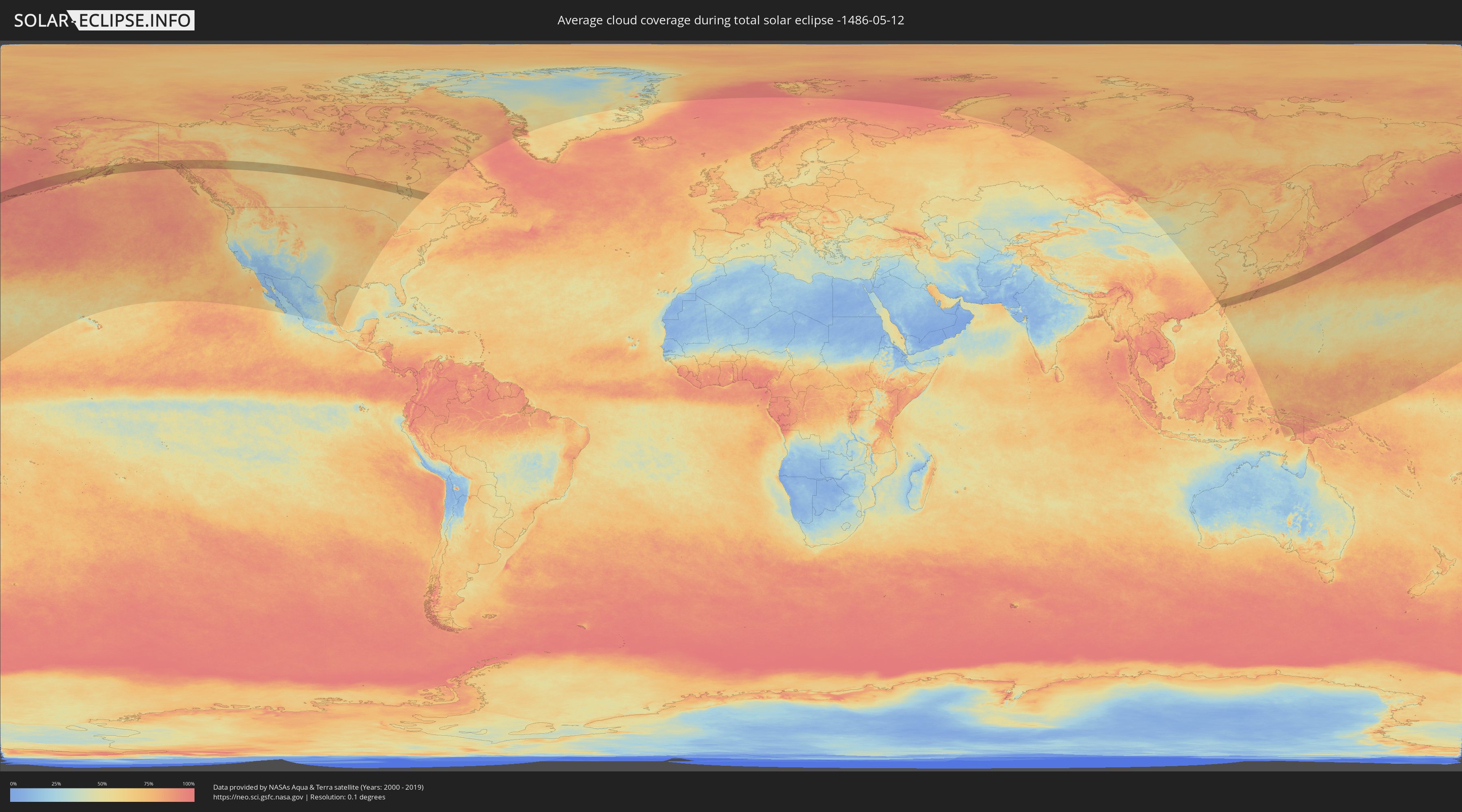Screen dimensions: 1462x812
Task: Click the 25% legend label
Action: pos(56,784)
